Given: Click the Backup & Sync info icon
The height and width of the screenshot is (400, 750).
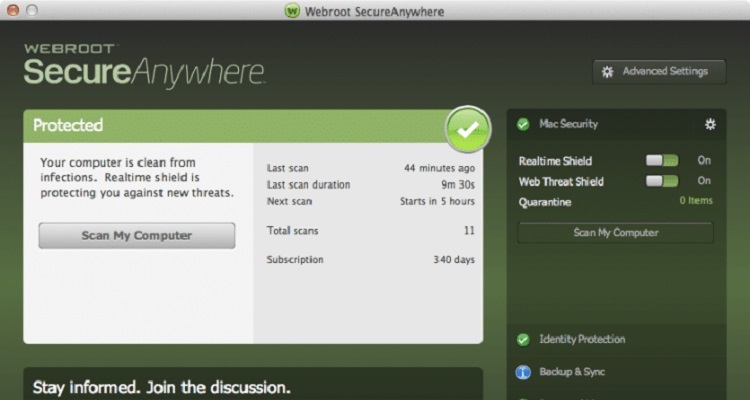Looking at the screenshot, I should pyautogui.click(x=523, y=372).
